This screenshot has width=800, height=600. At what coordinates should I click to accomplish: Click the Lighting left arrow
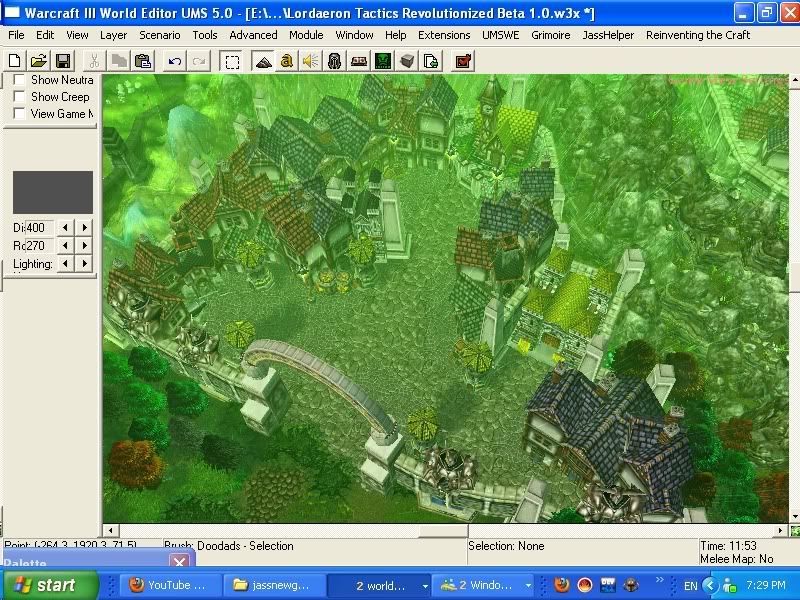point(65,263)
